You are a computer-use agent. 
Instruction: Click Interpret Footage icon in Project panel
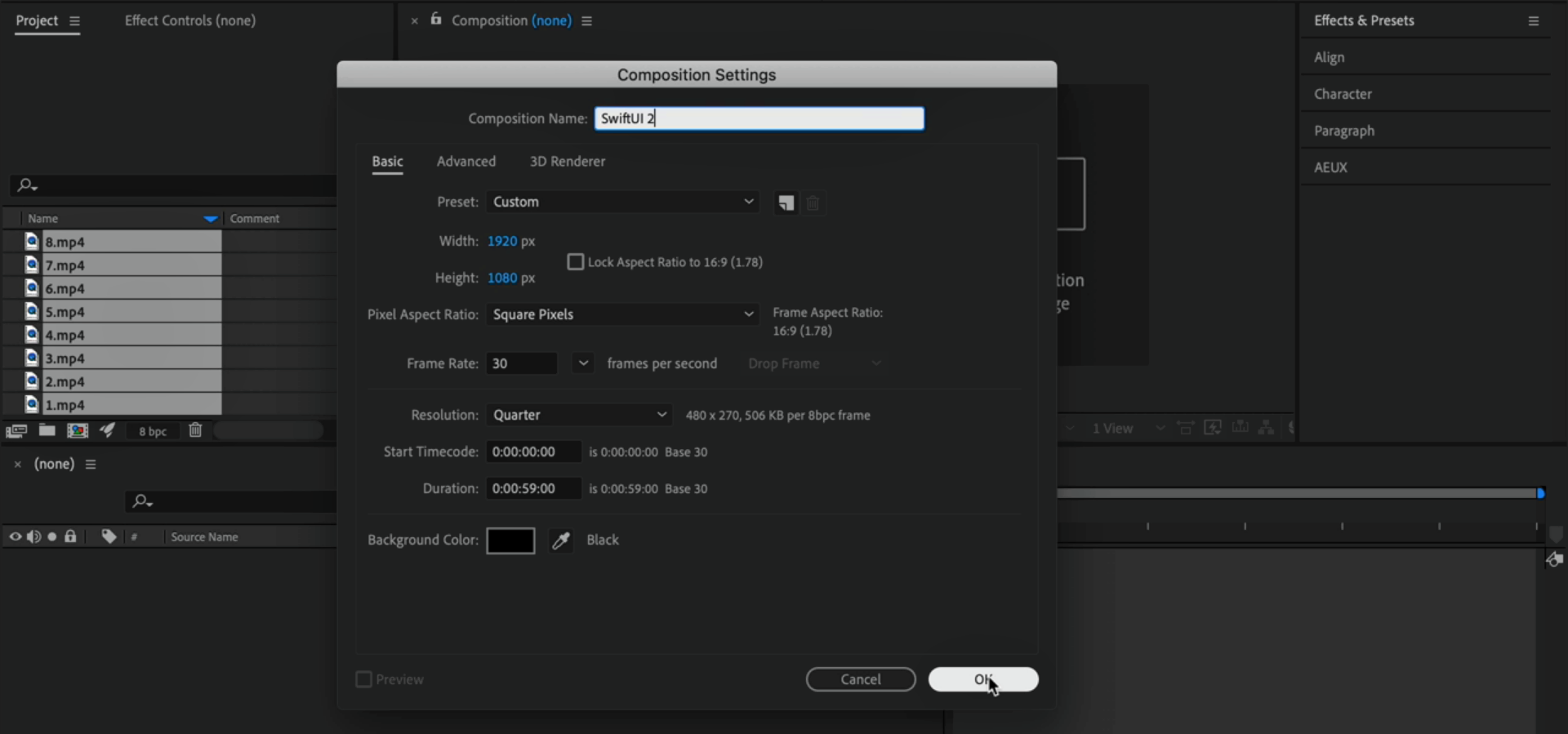coord(16,430)
